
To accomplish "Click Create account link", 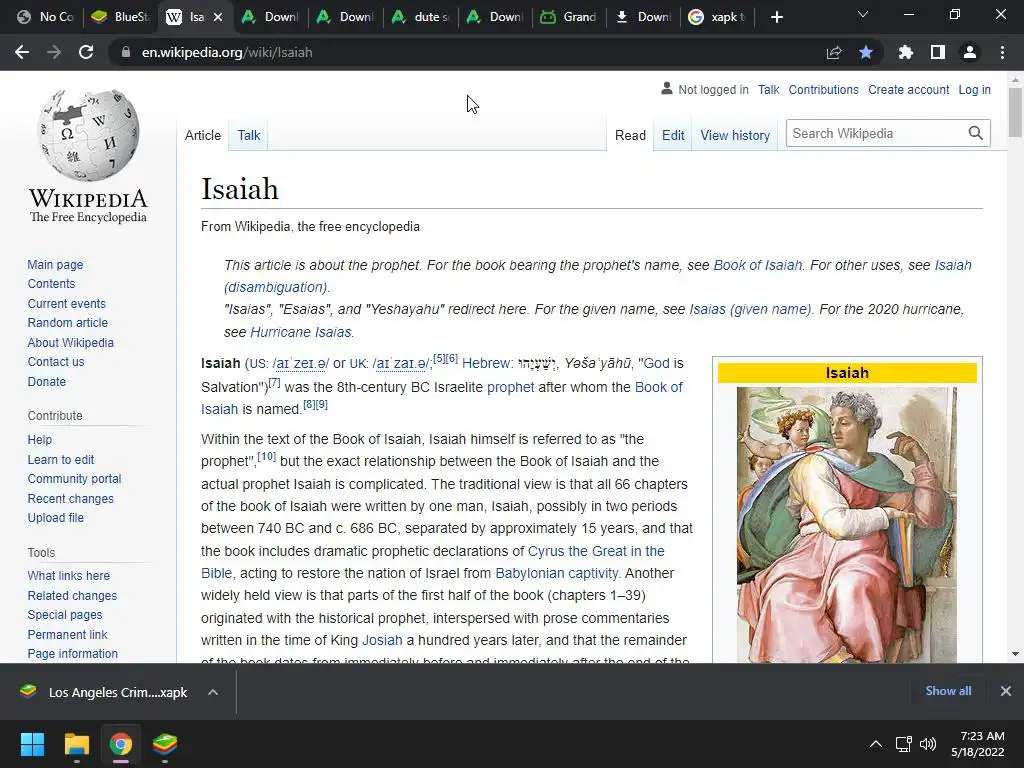I will [x=908, y=89].
